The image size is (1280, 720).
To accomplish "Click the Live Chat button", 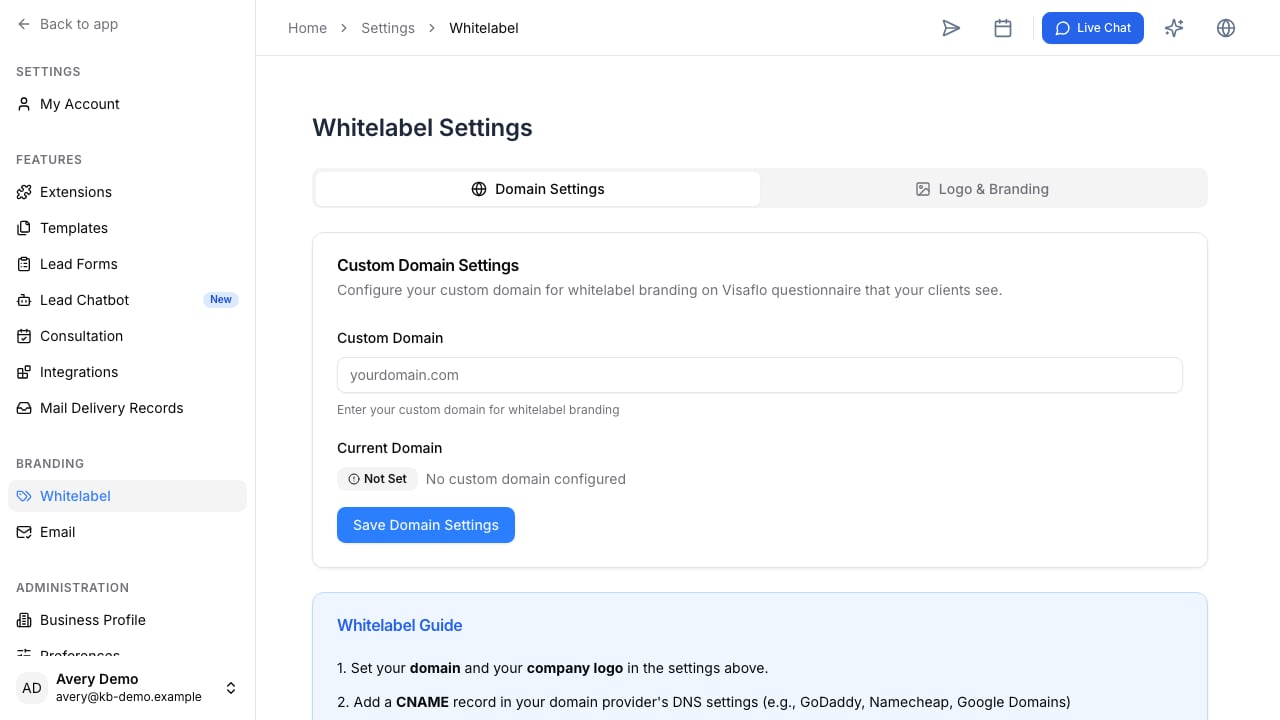I will click(x=1093, y=28).
